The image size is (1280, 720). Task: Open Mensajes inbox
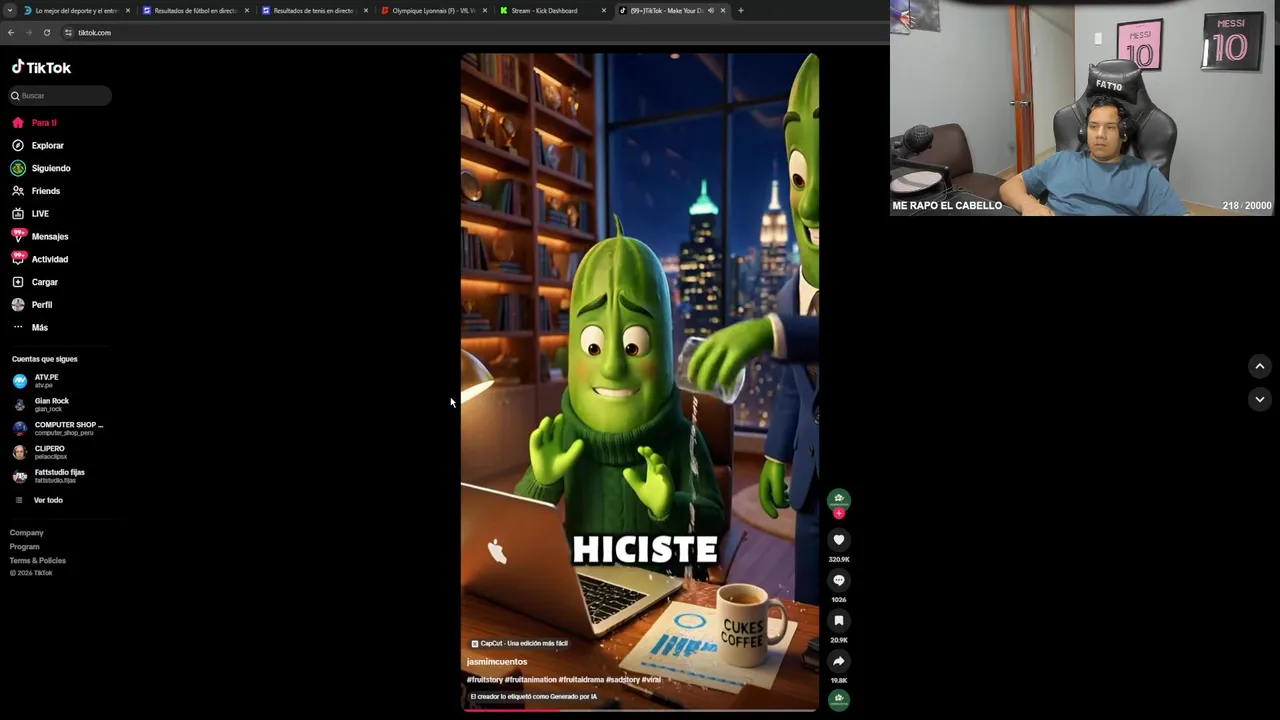[x=50, y=237]
